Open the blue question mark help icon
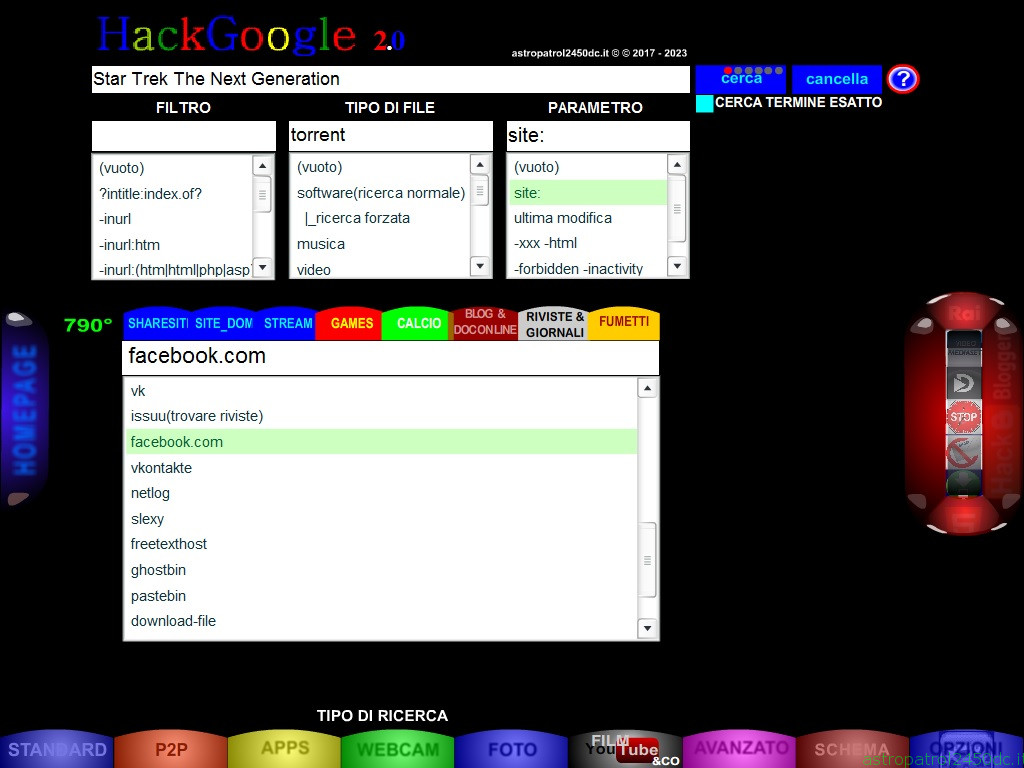The image size is (1024, 768). [x=903, y=79]
